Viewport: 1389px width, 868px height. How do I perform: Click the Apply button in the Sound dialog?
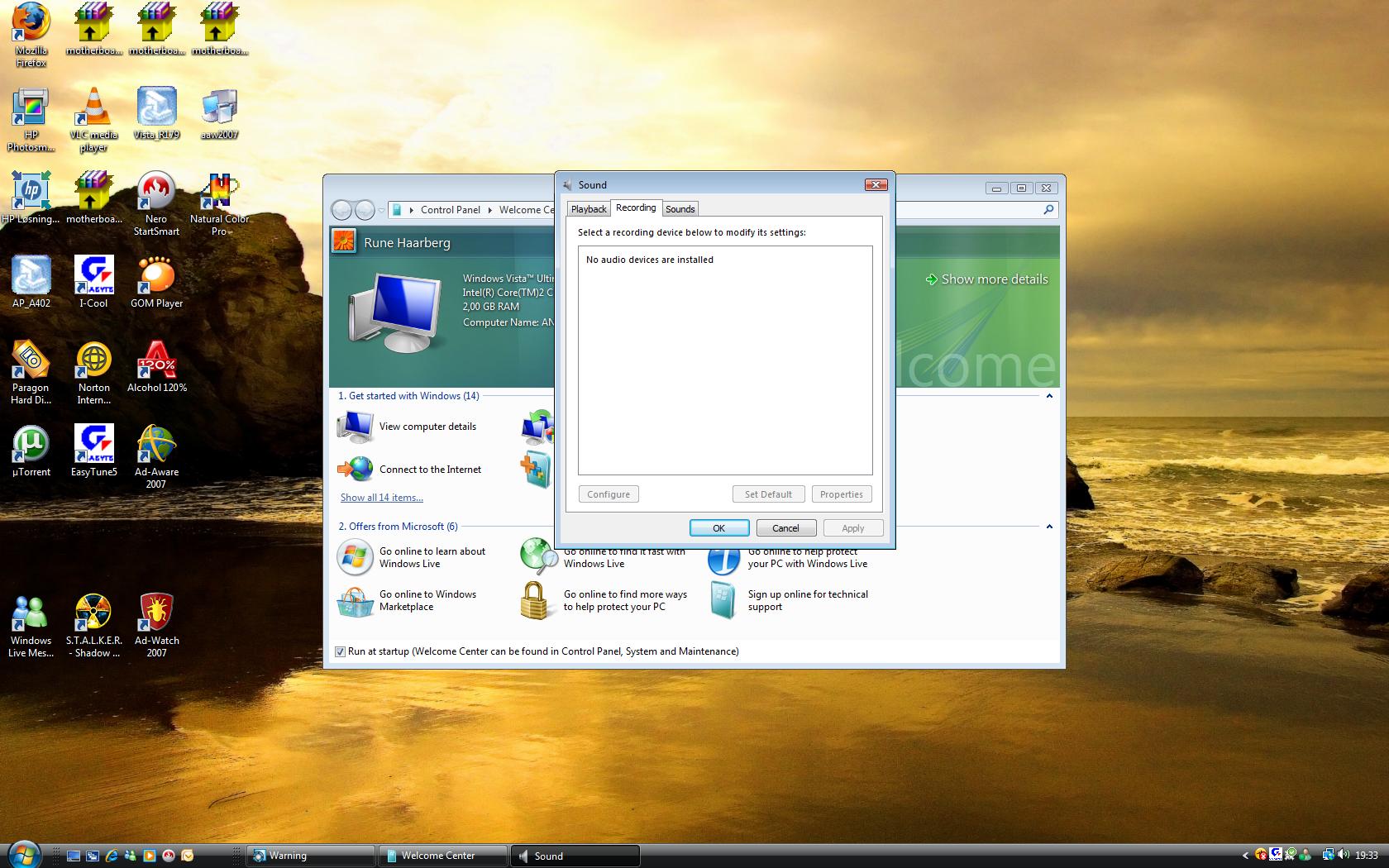853,528
